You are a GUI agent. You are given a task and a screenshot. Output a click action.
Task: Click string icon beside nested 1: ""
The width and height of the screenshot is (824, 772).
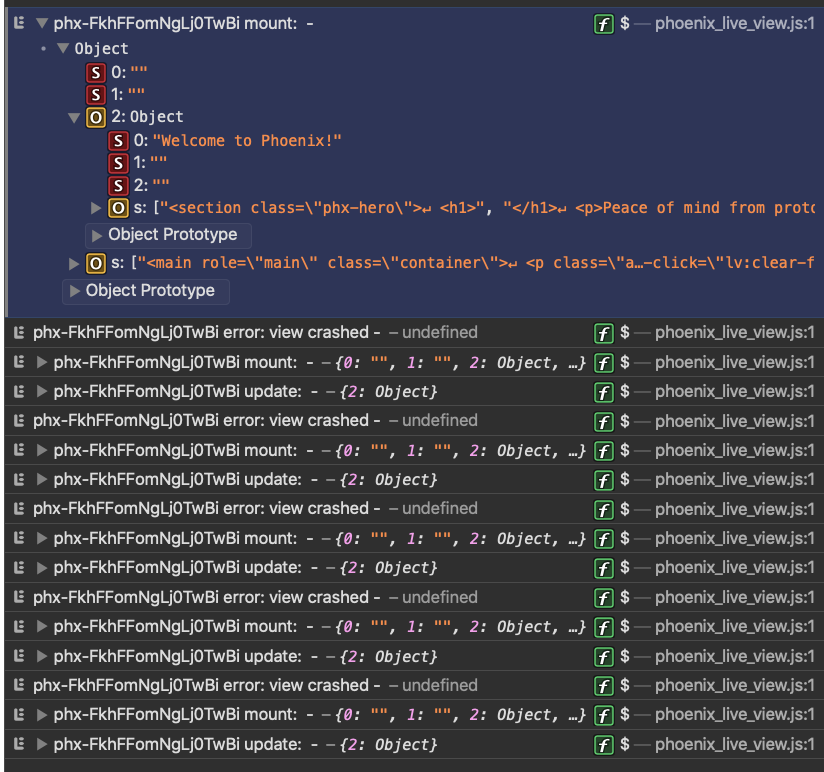[118, 163]
